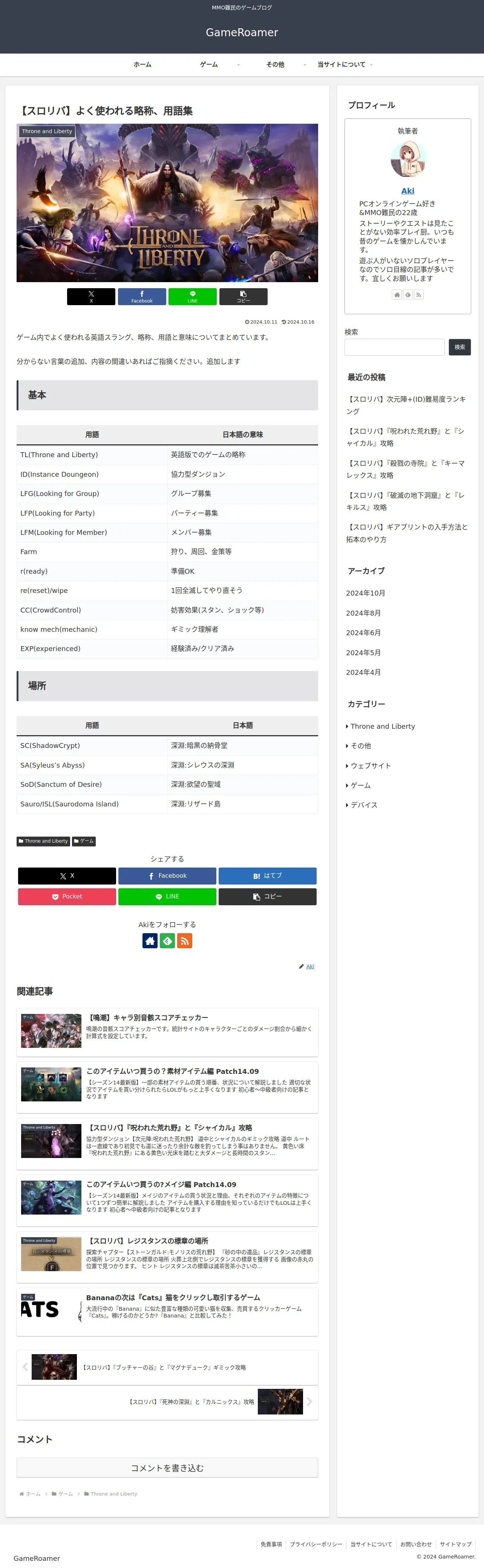Click table cell LFG(Looking for Group)
This screenshot has height=1568, width=484.
tap(92, 494)
